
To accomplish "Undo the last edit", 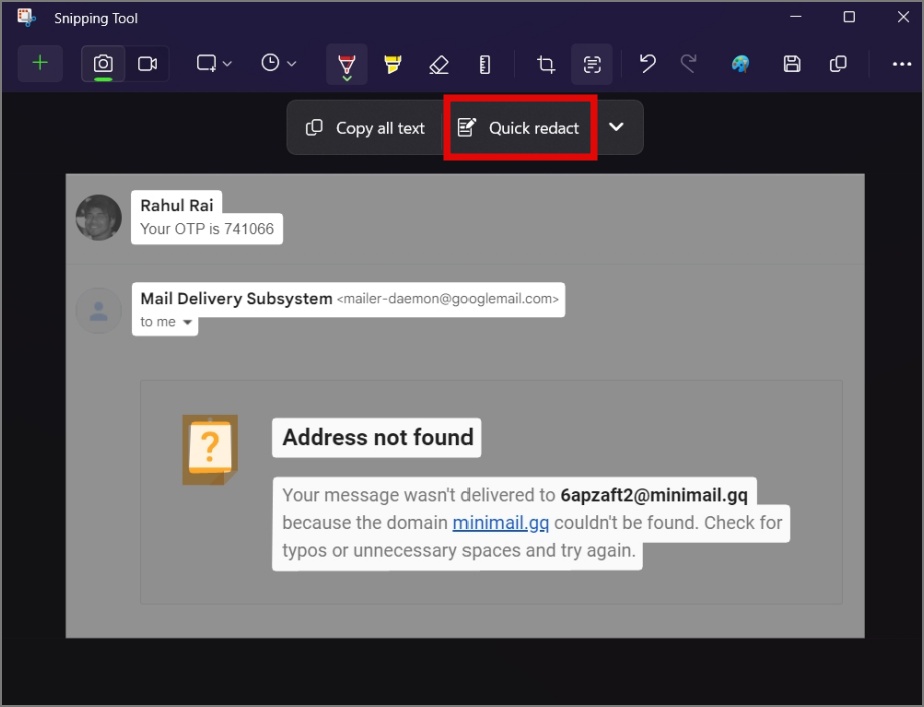I will [648, 64].
